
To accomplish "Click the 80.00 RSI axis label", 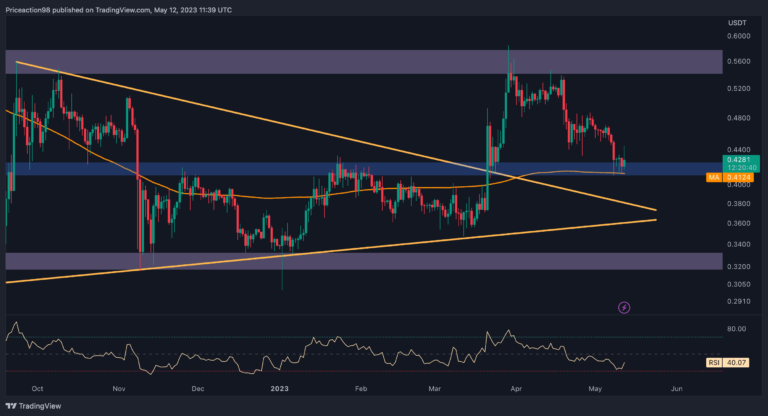I will 737,329.
